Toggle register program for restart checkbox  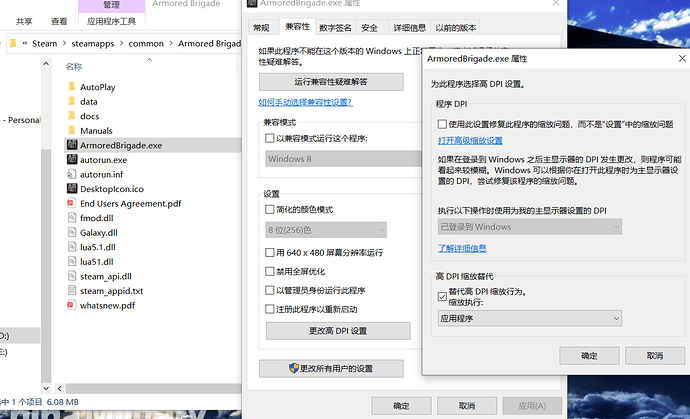pyautogui.click(x=270, y=309)
